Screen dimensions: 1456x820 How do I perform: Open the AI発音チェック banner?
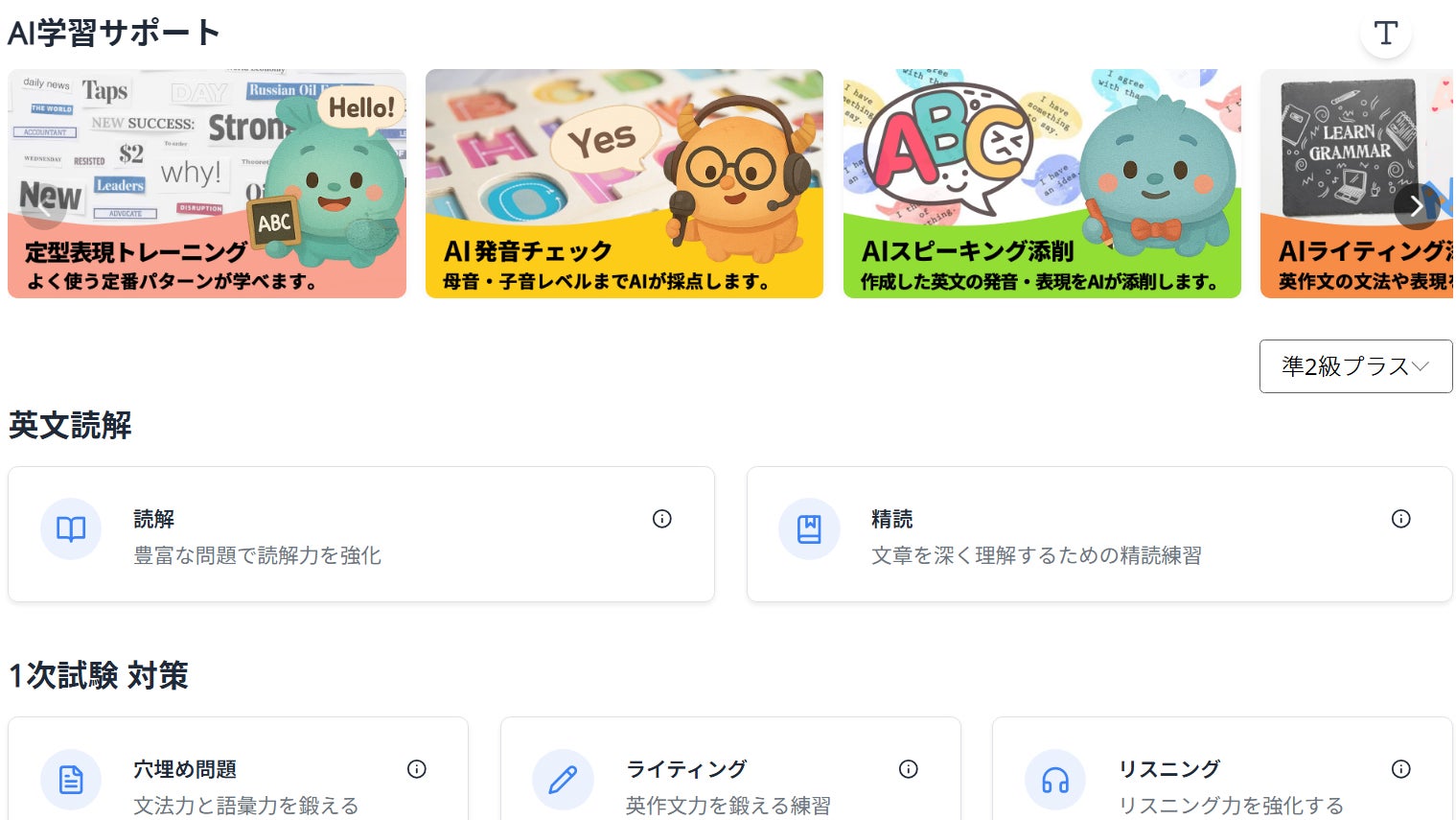[624, 184]
